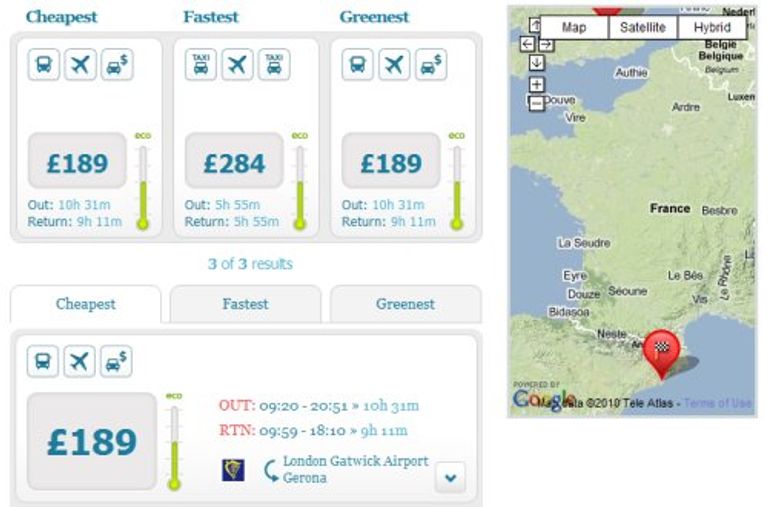Click the plane icon in the detail panel
The width and height of the screenshot is (768, 507).
pyautogui.click(x=79, y=362)
